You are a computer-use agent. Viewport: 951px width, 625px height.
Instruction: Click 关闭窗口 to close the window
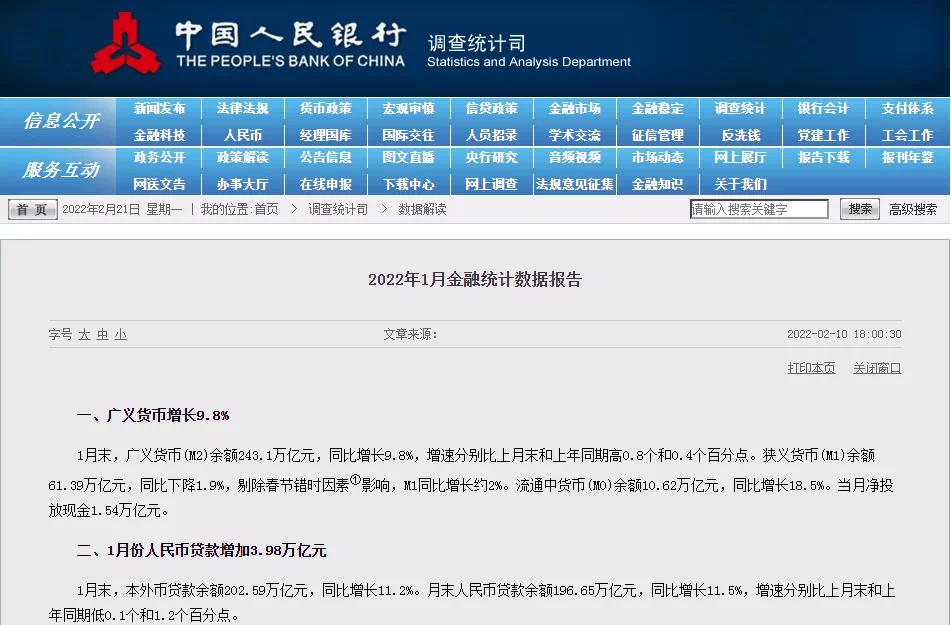click(x=877, y=368)
